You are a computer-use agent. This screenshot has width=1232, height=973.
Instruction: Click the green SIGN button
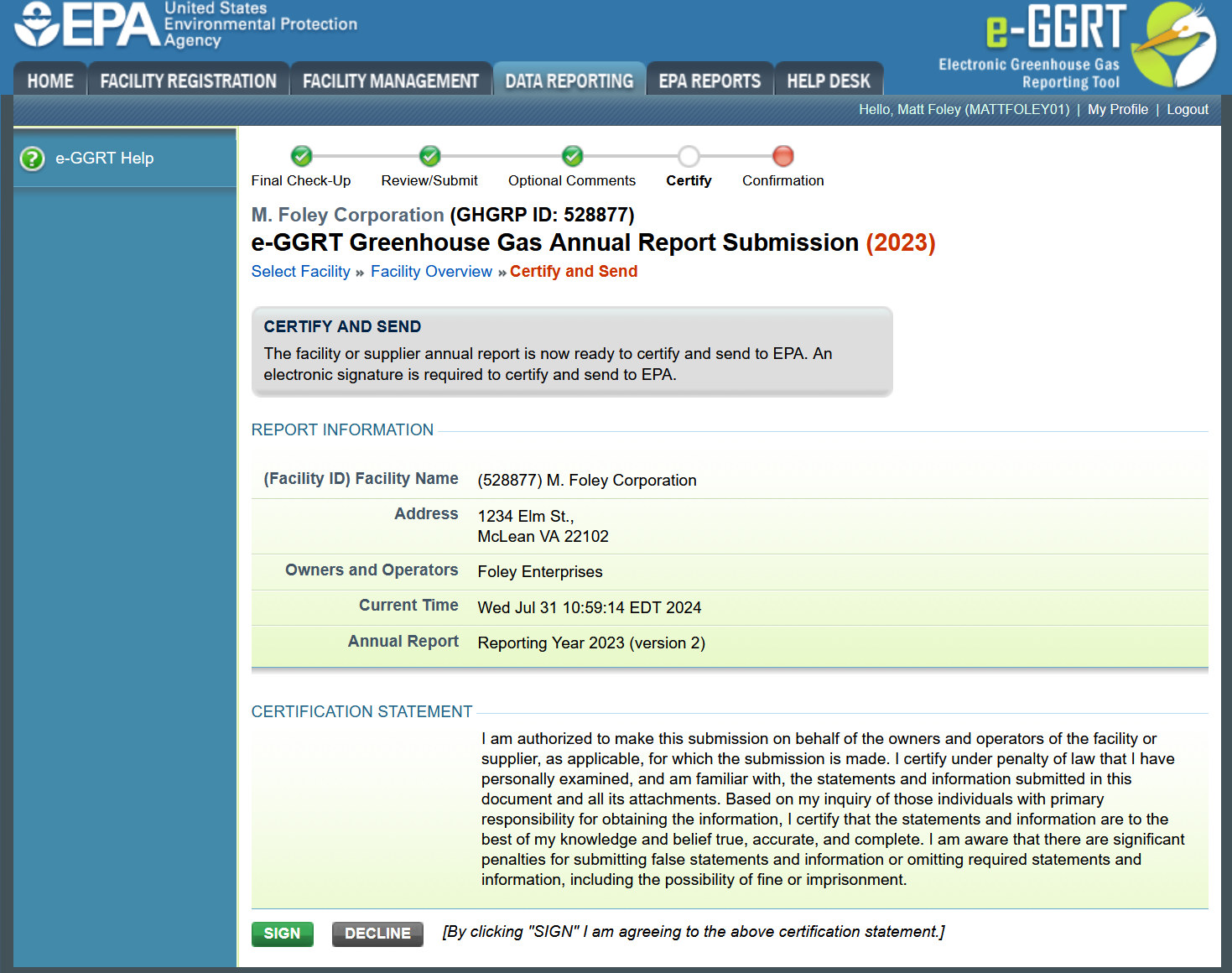coord(282,934)
